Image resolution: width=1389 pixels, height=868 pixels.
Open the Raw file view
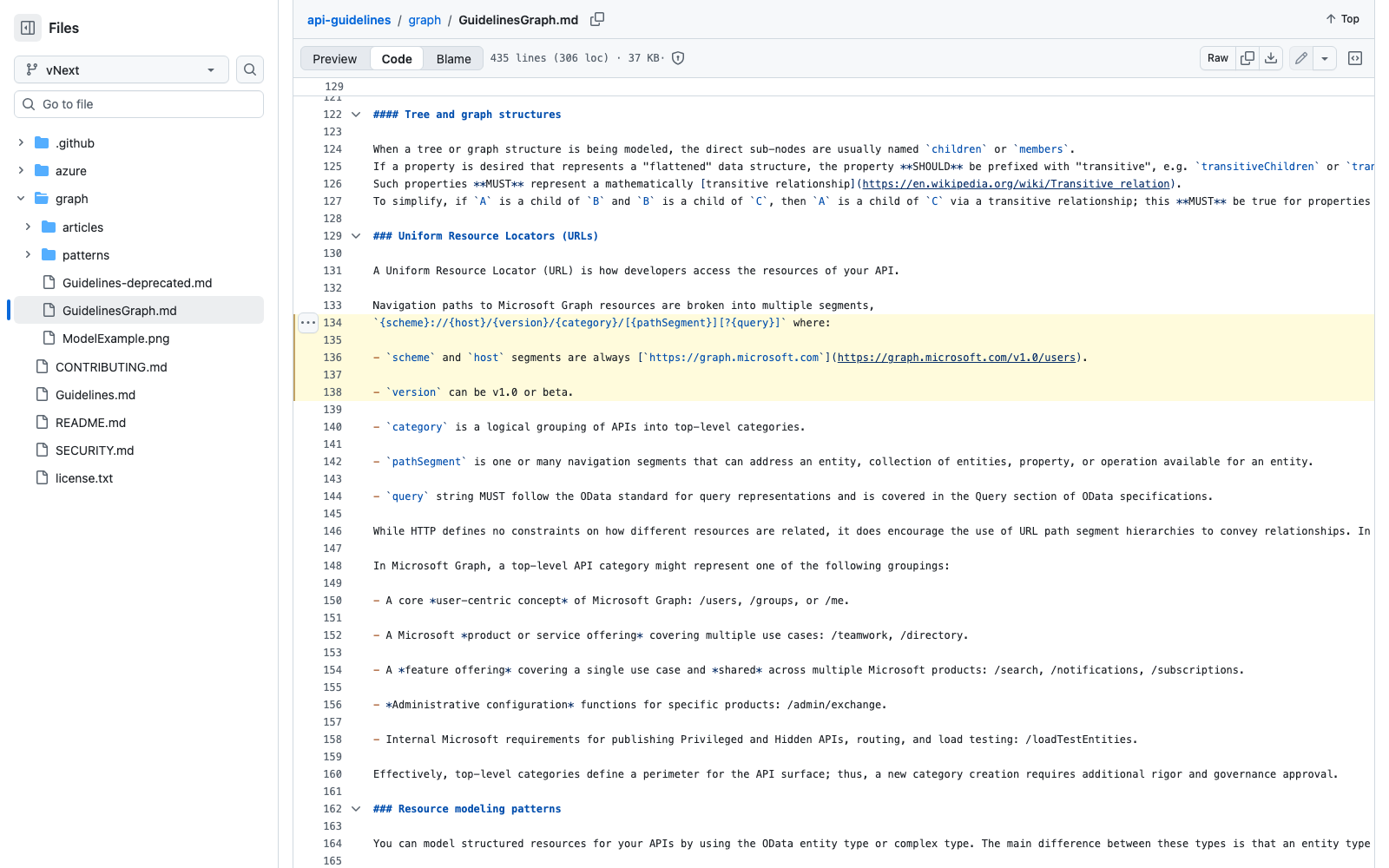[x=1218, y=58]
